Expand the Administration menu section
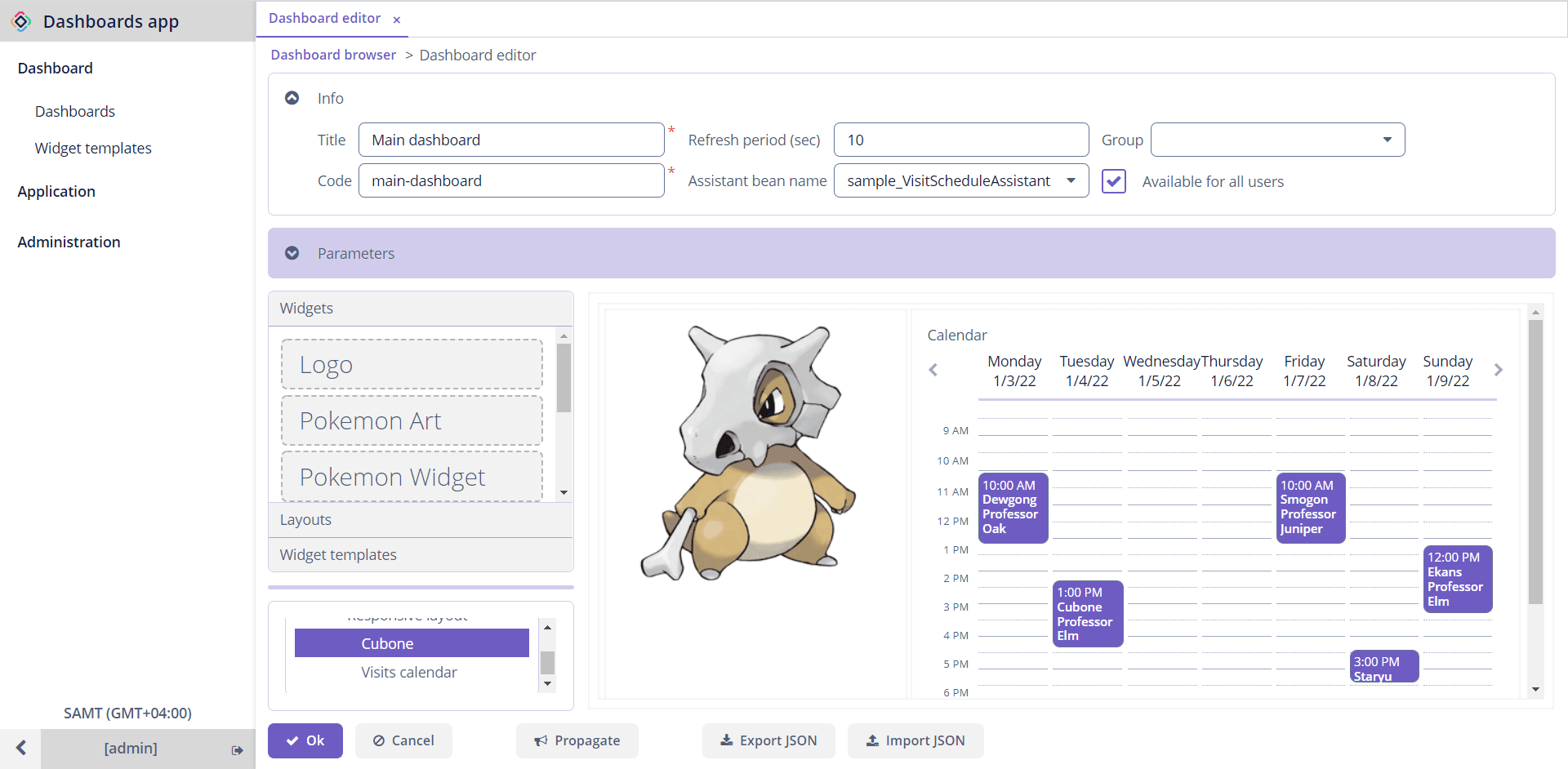 [69, 242]
